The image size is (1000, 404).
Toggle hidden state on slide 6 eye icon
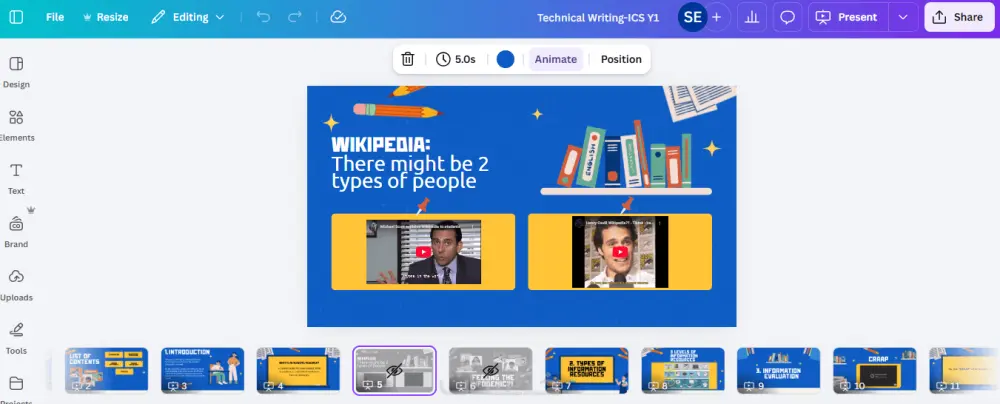490,370
